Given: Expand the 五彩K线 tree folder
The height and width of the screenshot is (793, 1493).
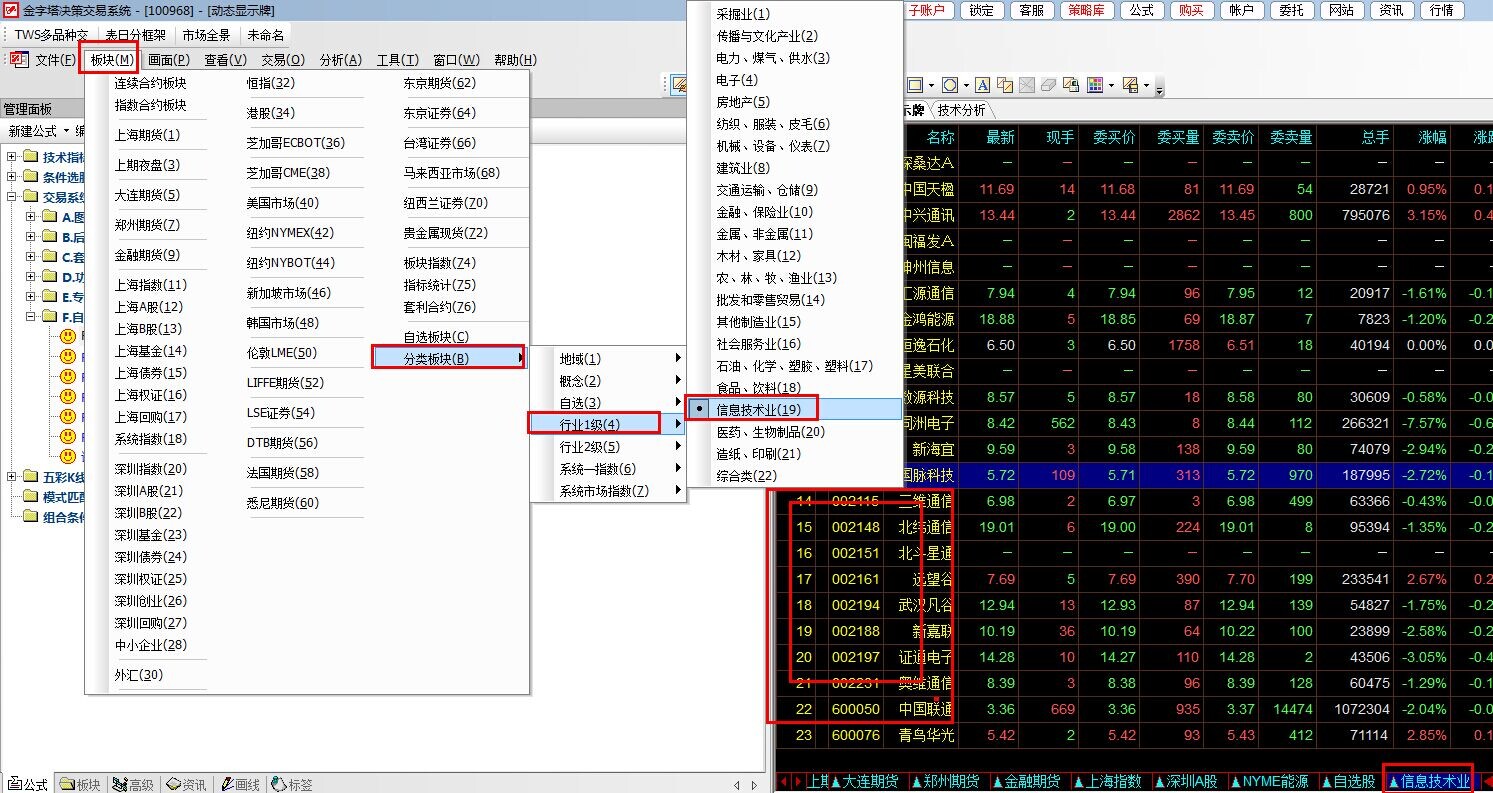Looking at the screenshot, I should coord(12,477).
